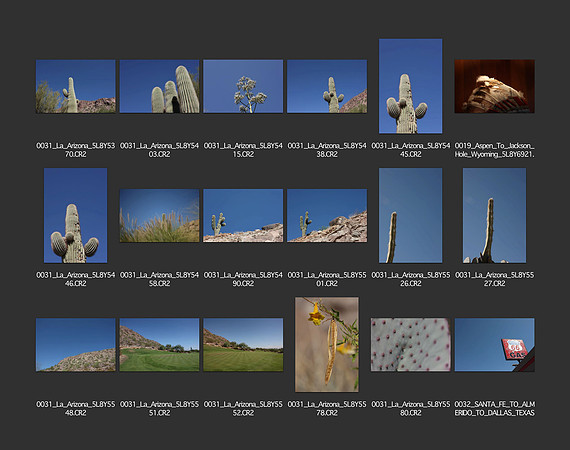Click the filename ending 5L8Y5552.CR2
The width and height of the screenshot is (570, 450).
click(243, 408)
